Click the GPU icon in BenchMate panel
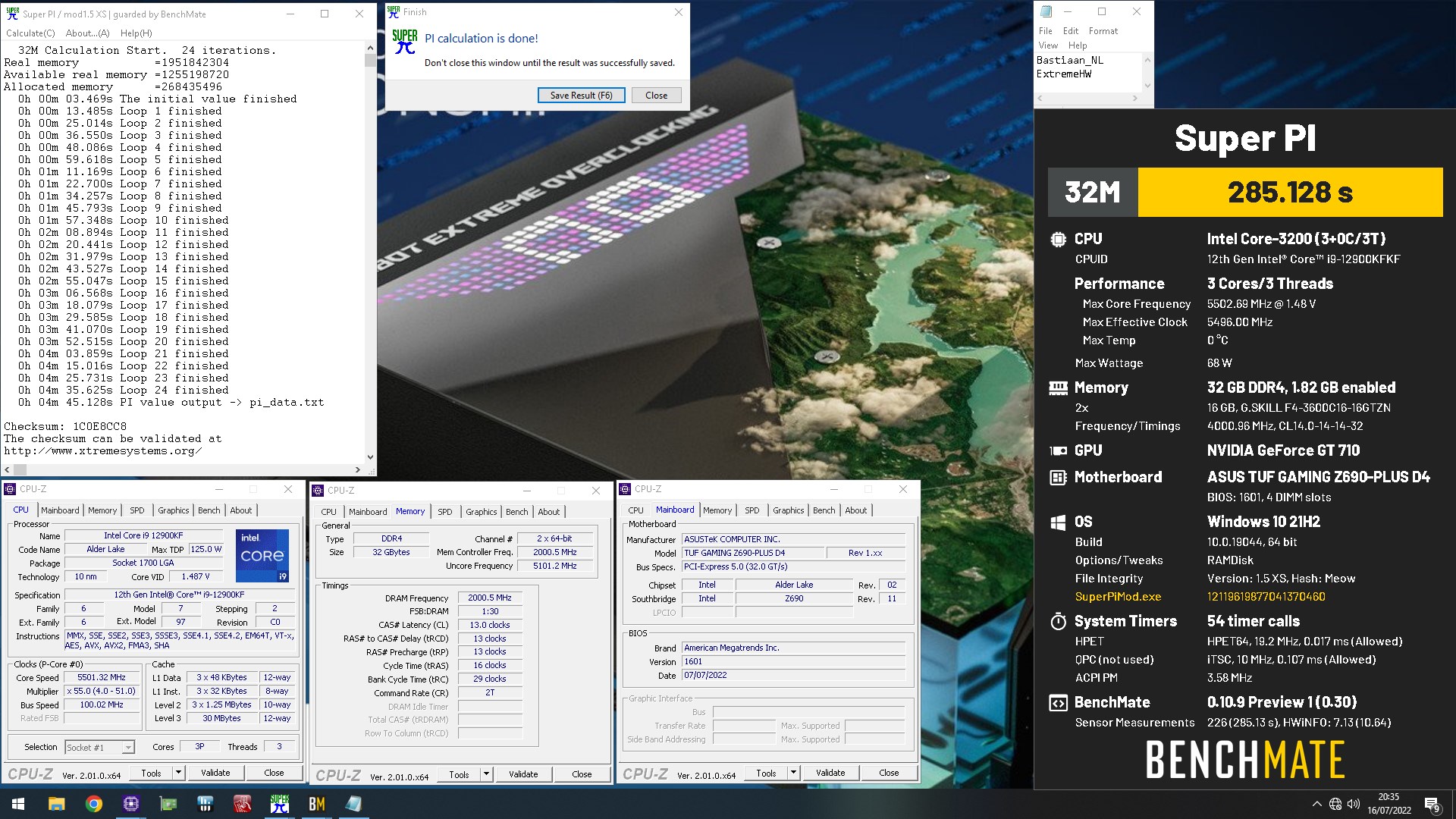This screenshot has height=819, width=1456. [x=1058, y=450]
